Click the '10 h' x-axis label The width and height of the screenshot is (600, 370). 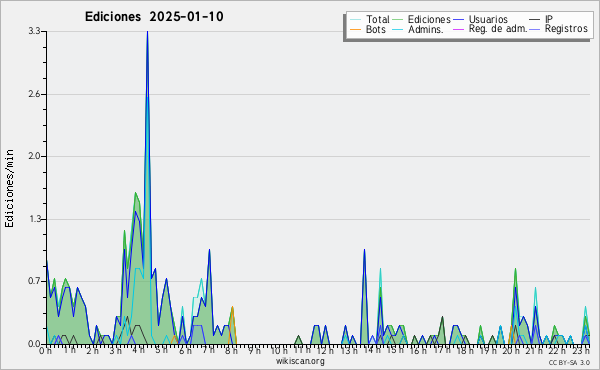click(279, 350)
